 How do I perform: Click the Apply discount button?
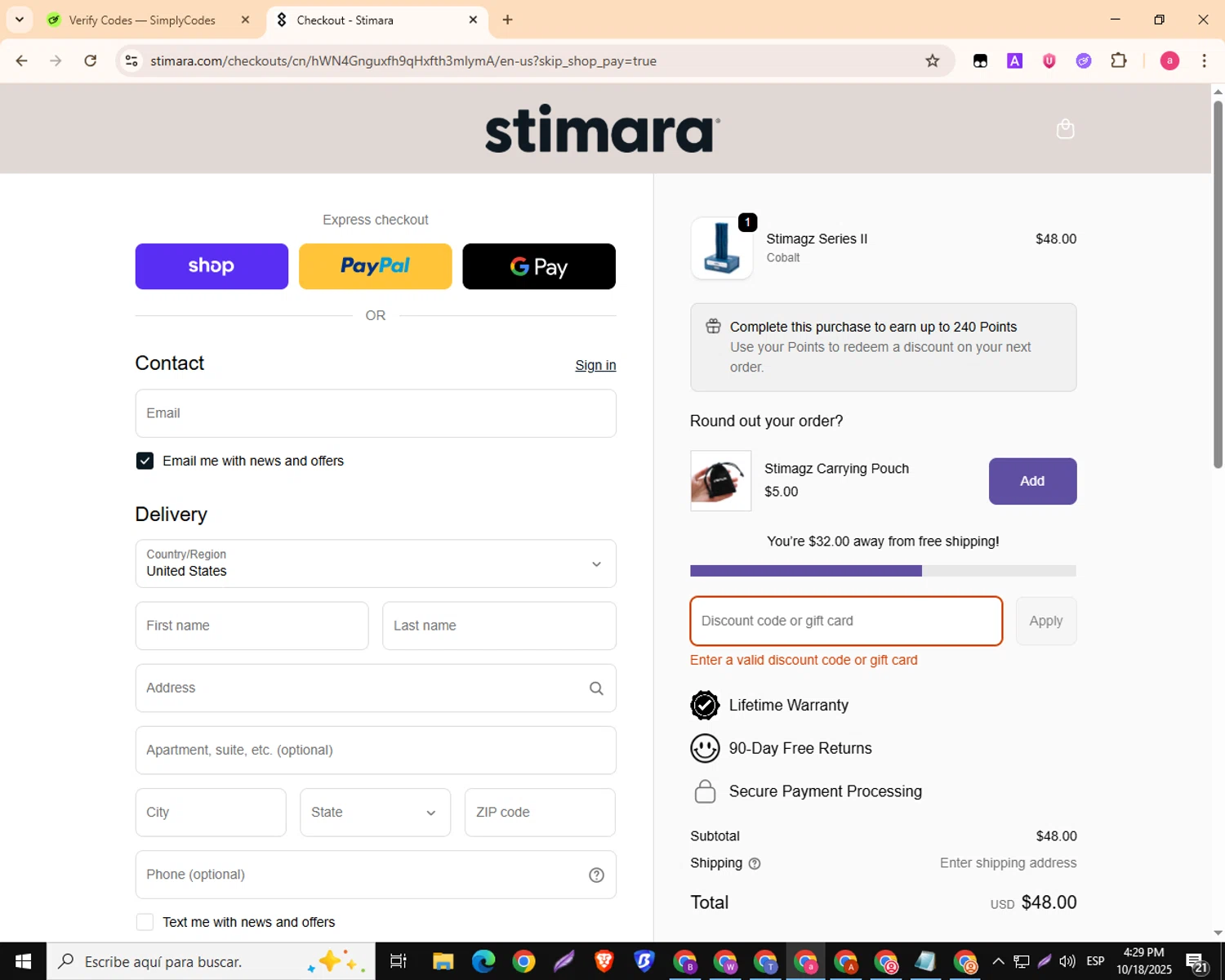(x=1046, y=621)
